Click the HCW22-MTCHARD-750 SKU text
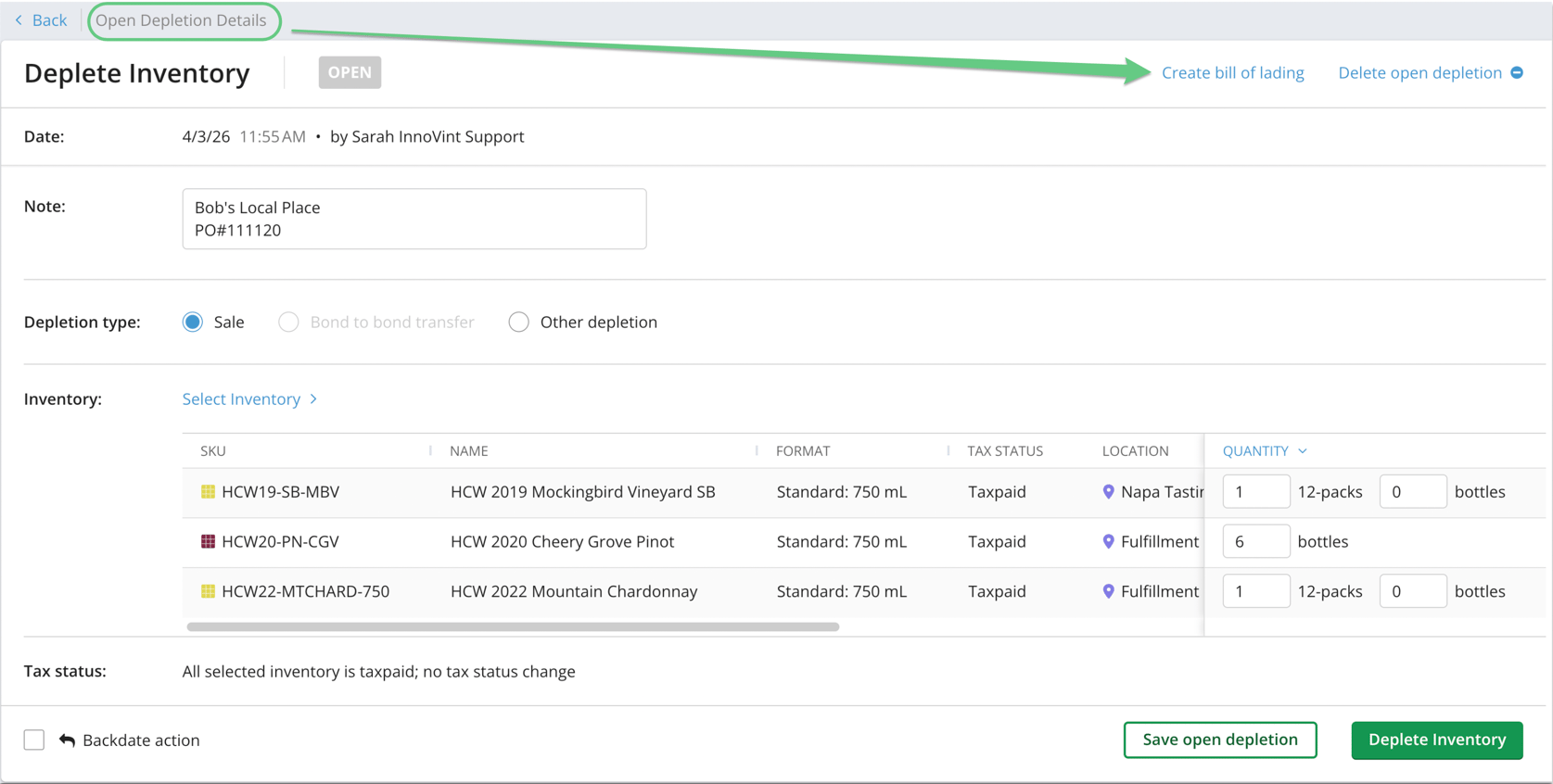The image size is (1553, 784). pos(305,591)
